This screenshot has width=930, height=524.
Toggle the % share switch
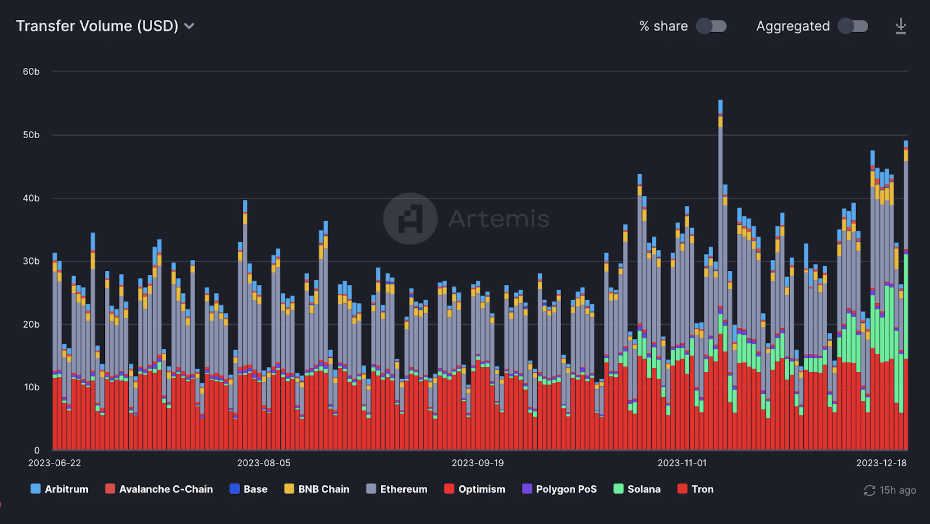point(711,26)
